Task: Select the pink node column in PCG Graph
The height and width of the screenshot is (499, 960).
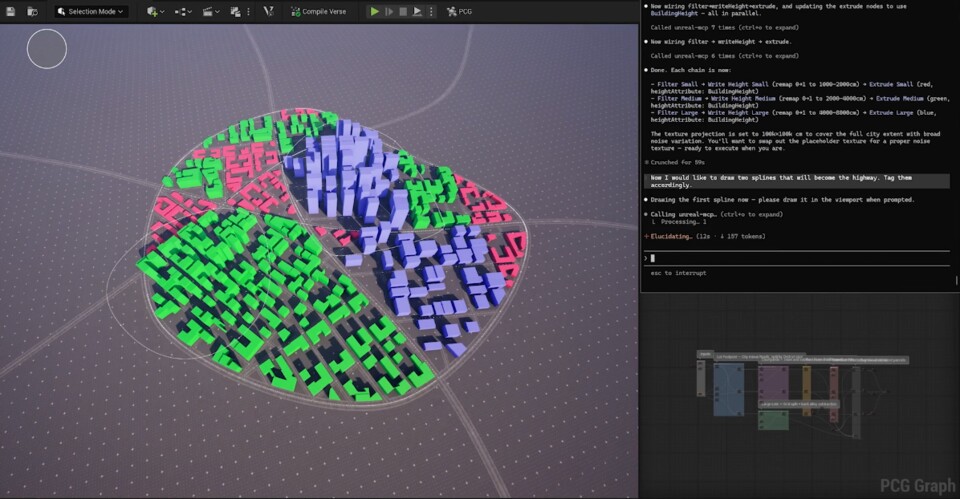Action: pyautogui.click(x=833, y=394)
